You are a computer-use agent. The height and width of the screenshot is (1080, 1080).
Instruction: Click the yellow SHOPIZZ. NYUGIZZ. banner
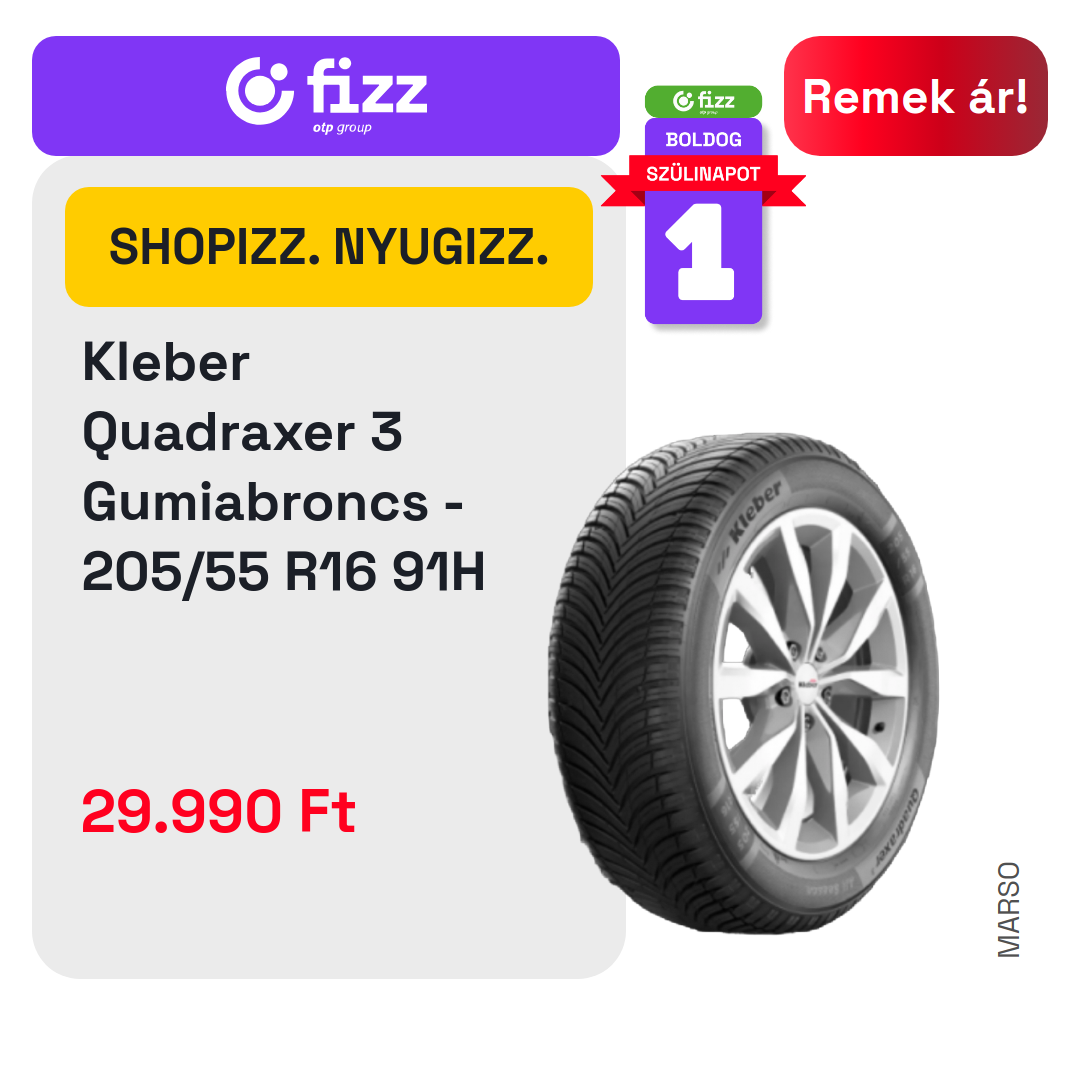tap(329, 247)
